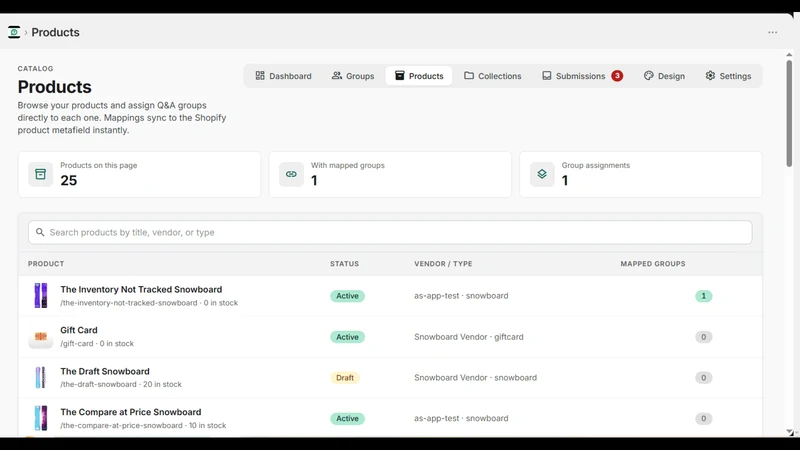Open The Compare at Price Snowboard product

point(131,412)
